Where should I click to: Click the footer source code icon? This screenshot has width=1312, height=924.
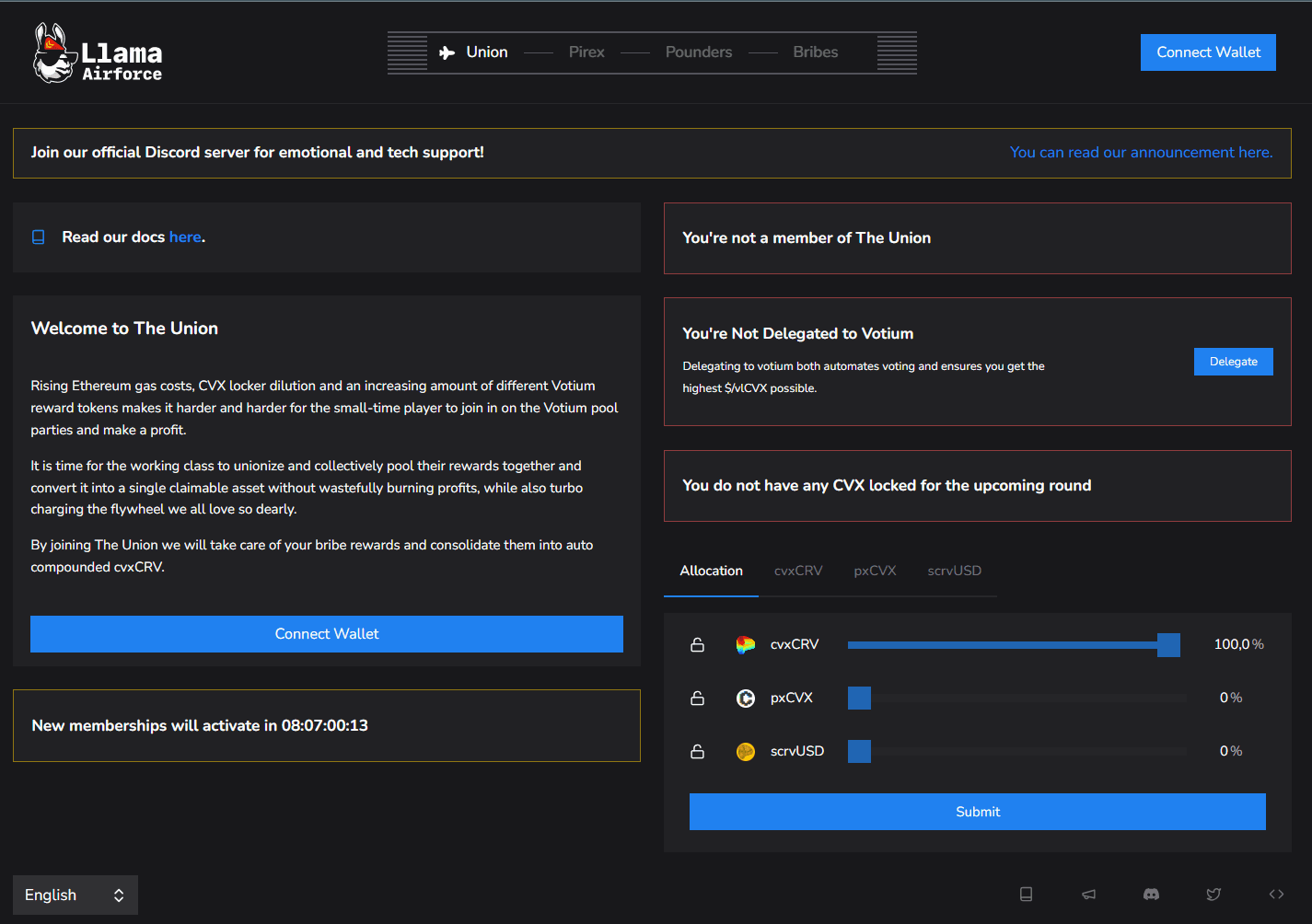1276,895
